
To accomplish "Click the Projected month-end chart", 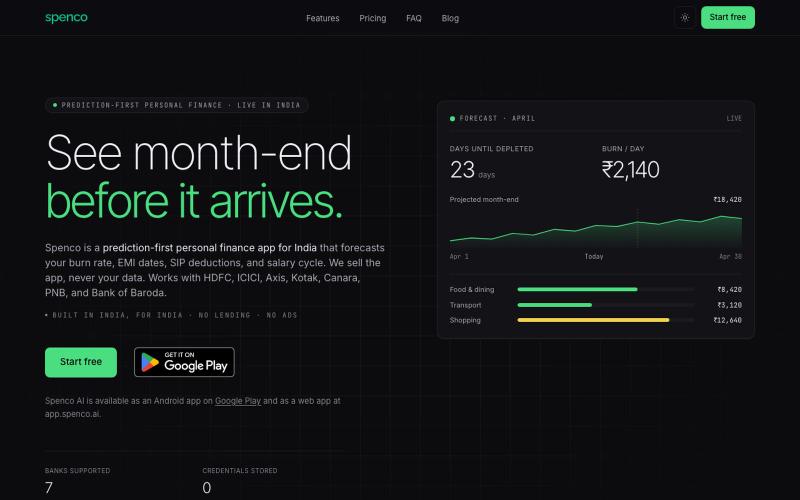I will tap(595, 231).
